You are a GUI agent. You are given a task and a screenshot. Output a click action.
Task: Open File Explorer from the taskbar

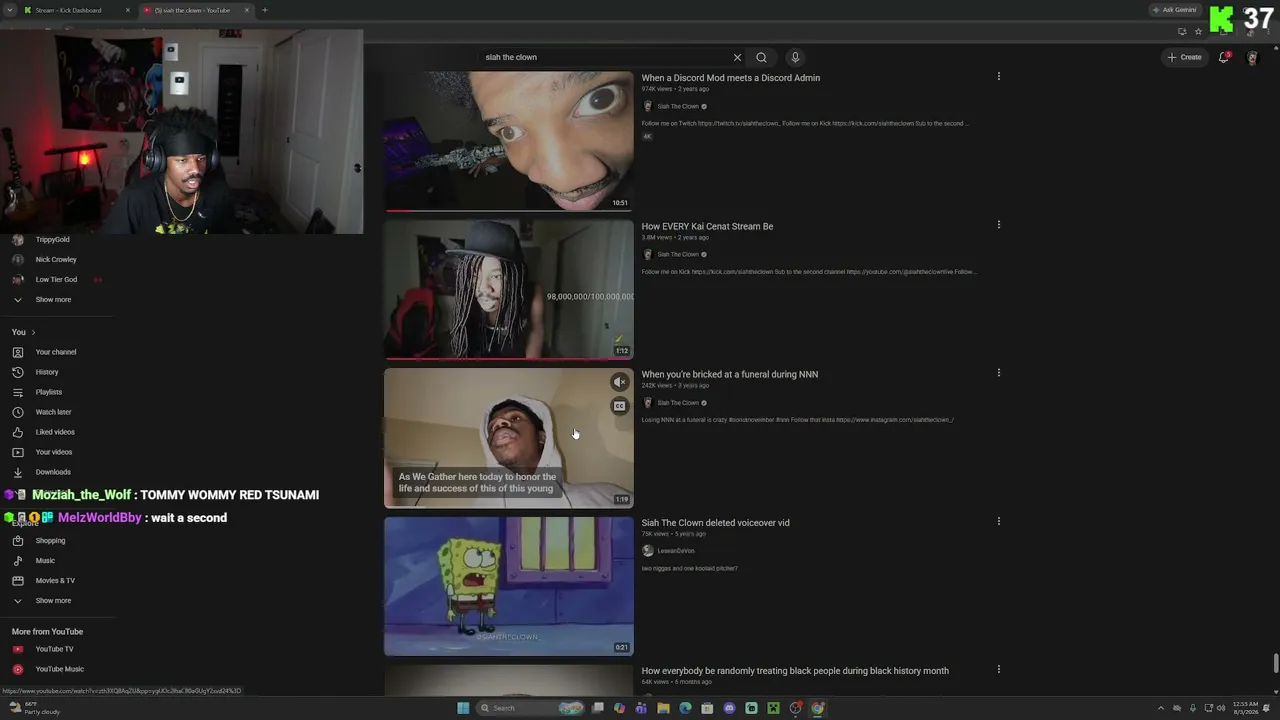(x=663, y=708)
